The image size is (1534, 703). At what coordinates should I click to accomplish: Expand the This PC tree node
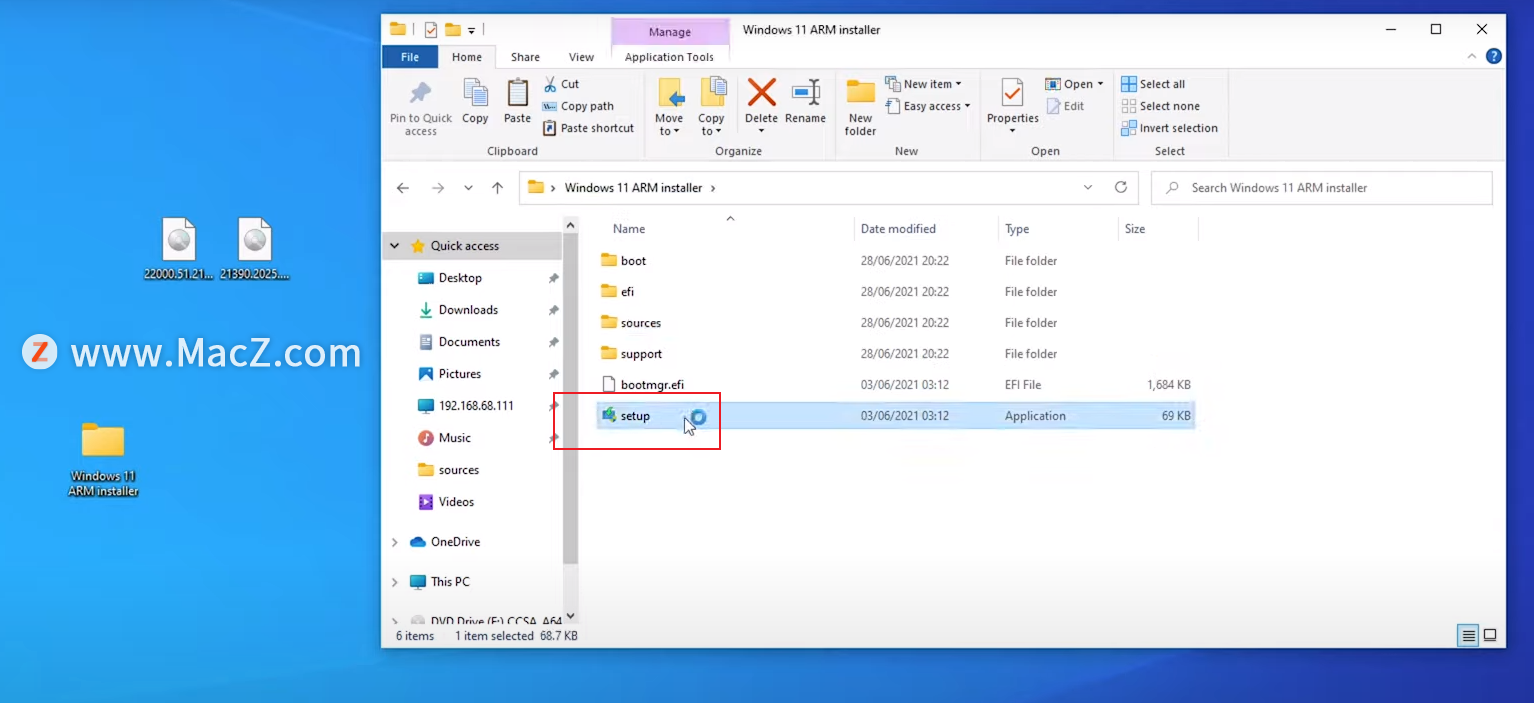[395, 582]
